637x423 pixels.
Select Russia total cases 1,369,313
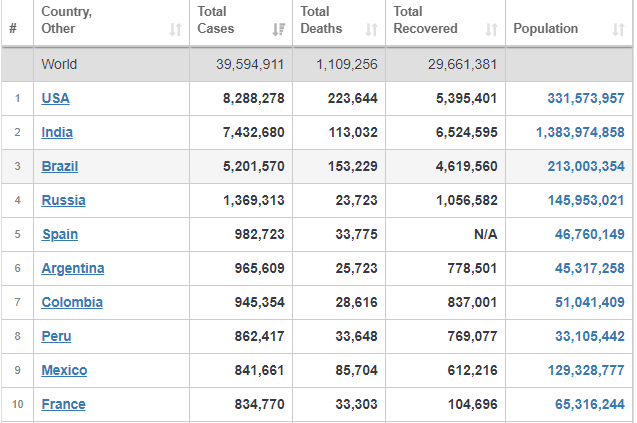pyautogui.click(x=254, y=200)
